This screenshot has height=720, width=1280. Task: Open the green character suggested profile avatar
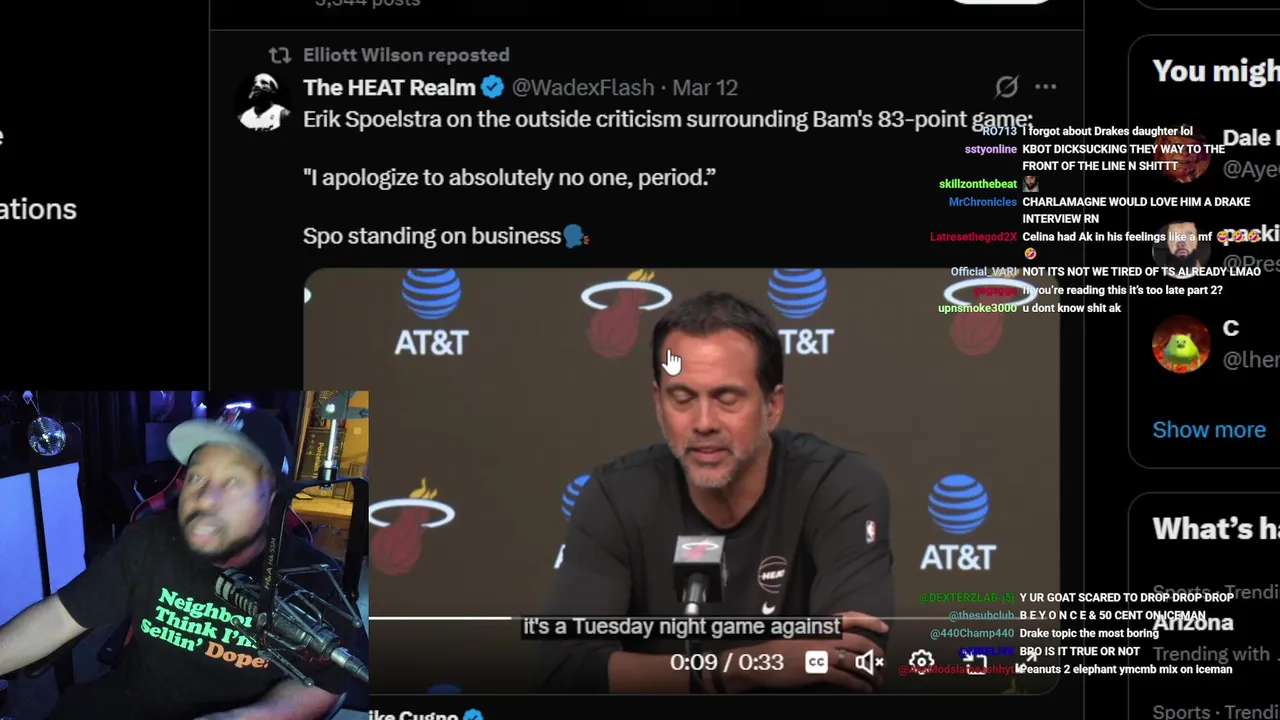1181,344
